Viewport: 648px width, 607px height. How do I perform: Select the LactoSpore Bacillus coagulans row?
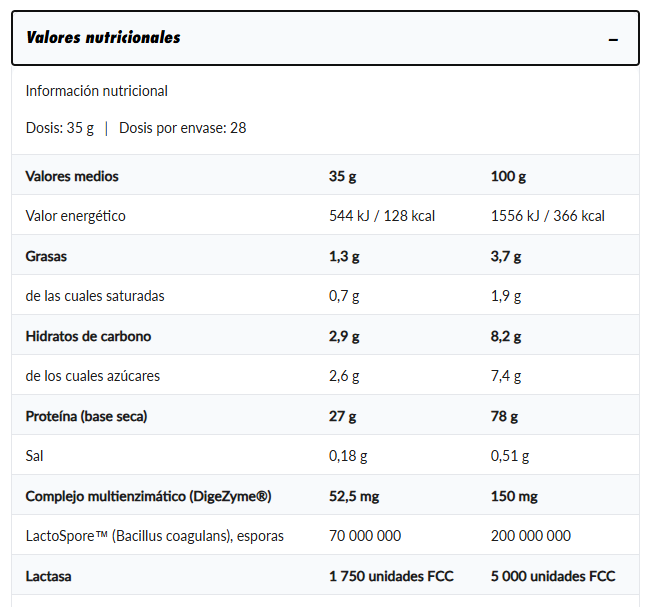[x=325, y=536]
